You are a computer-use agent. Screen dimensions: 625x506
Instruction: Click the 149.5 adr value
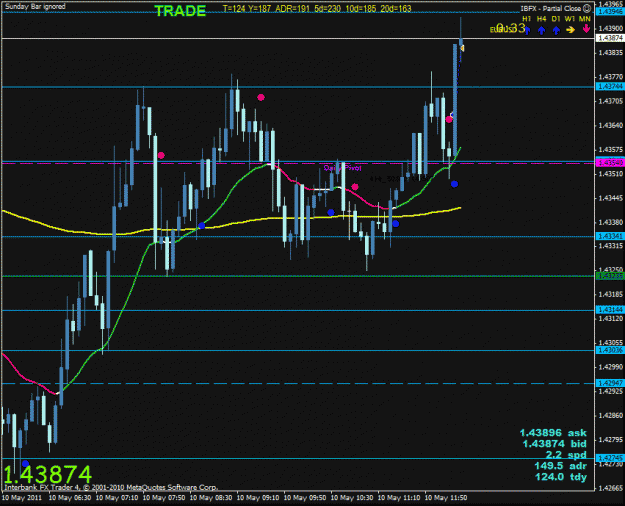coord(560,466)
